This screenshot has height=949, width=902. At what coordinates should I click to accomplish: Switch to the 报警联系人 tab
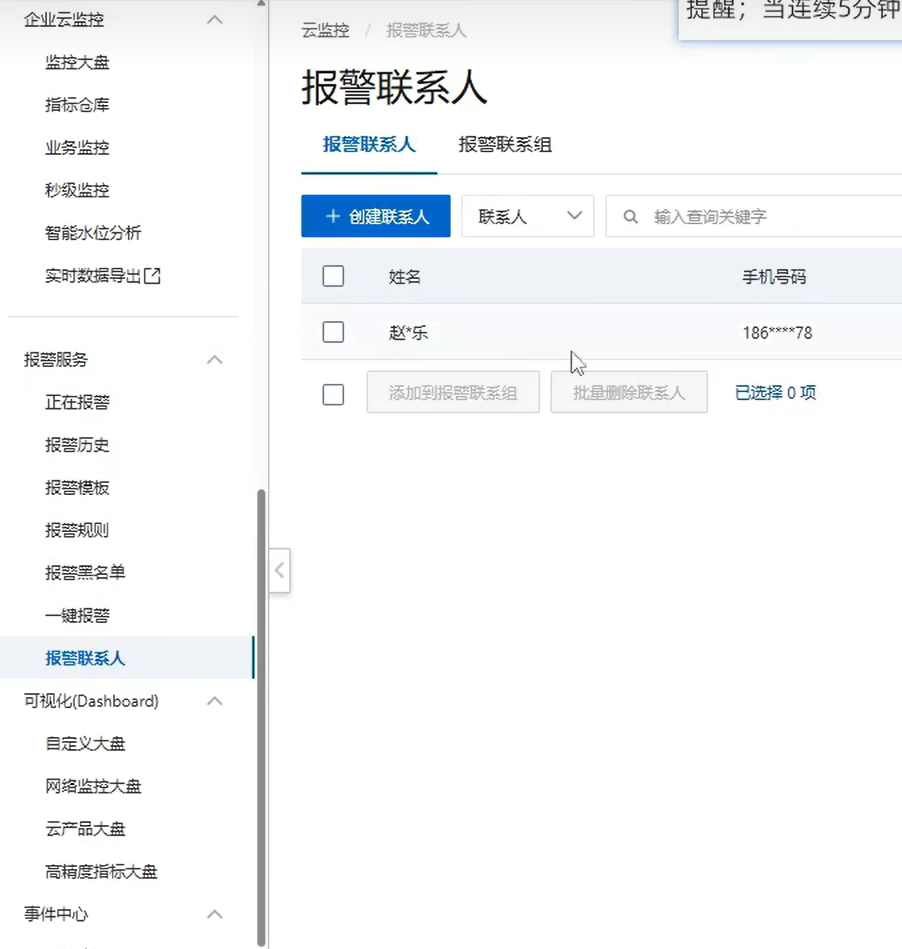pos(369,145)
